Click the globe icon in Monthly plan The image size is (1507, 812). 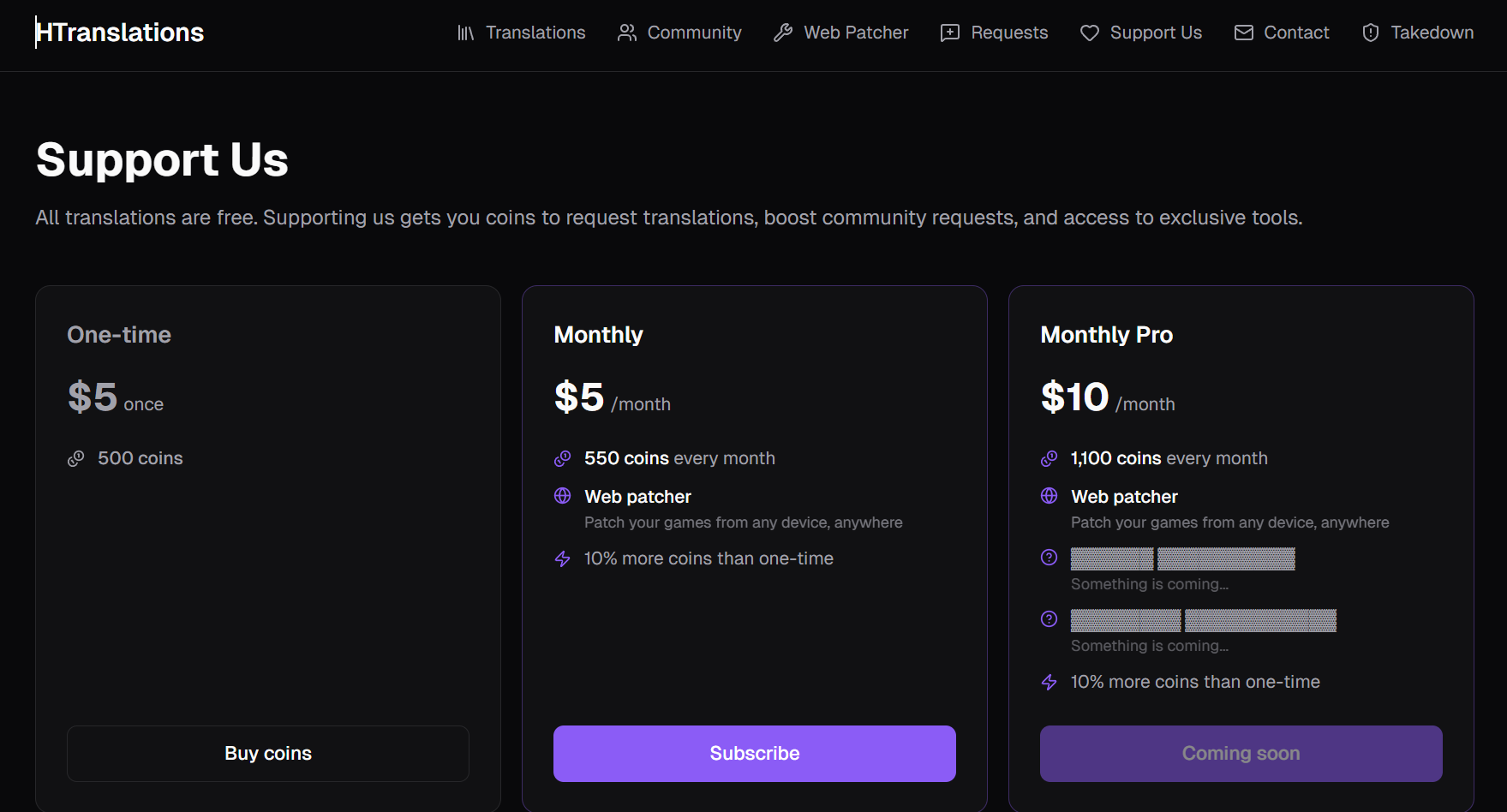pos(563,496)
